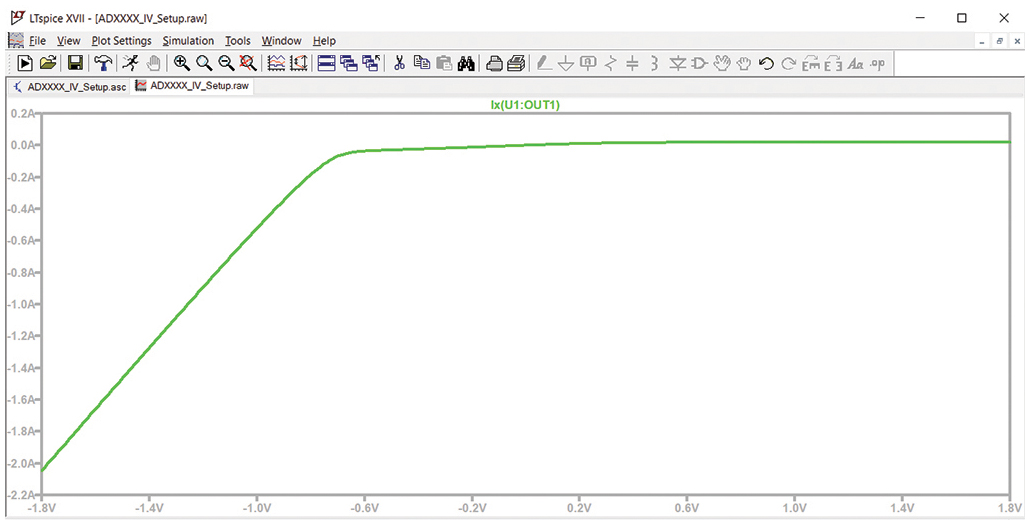Click the 1.8V horizontal axis label

(1010, 508)
